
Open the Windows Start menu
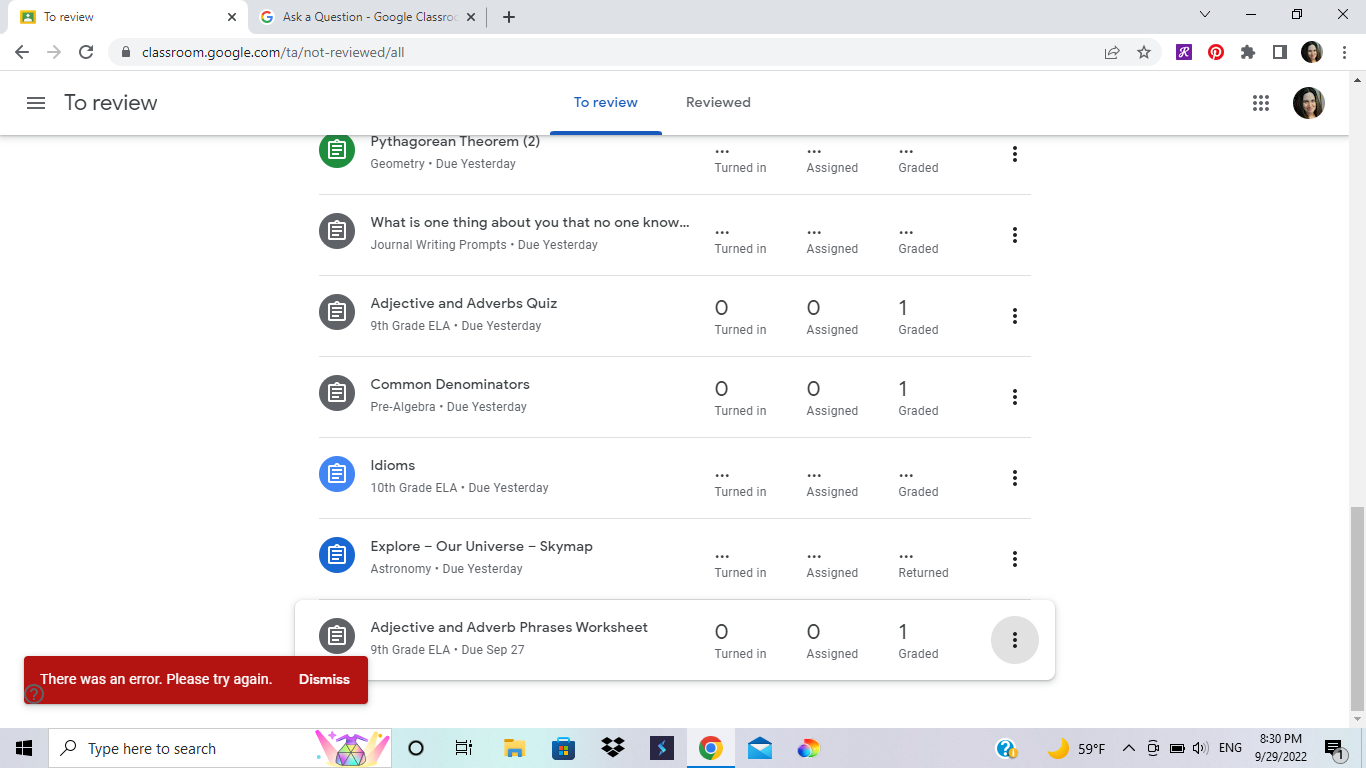(x=24, y=748)
